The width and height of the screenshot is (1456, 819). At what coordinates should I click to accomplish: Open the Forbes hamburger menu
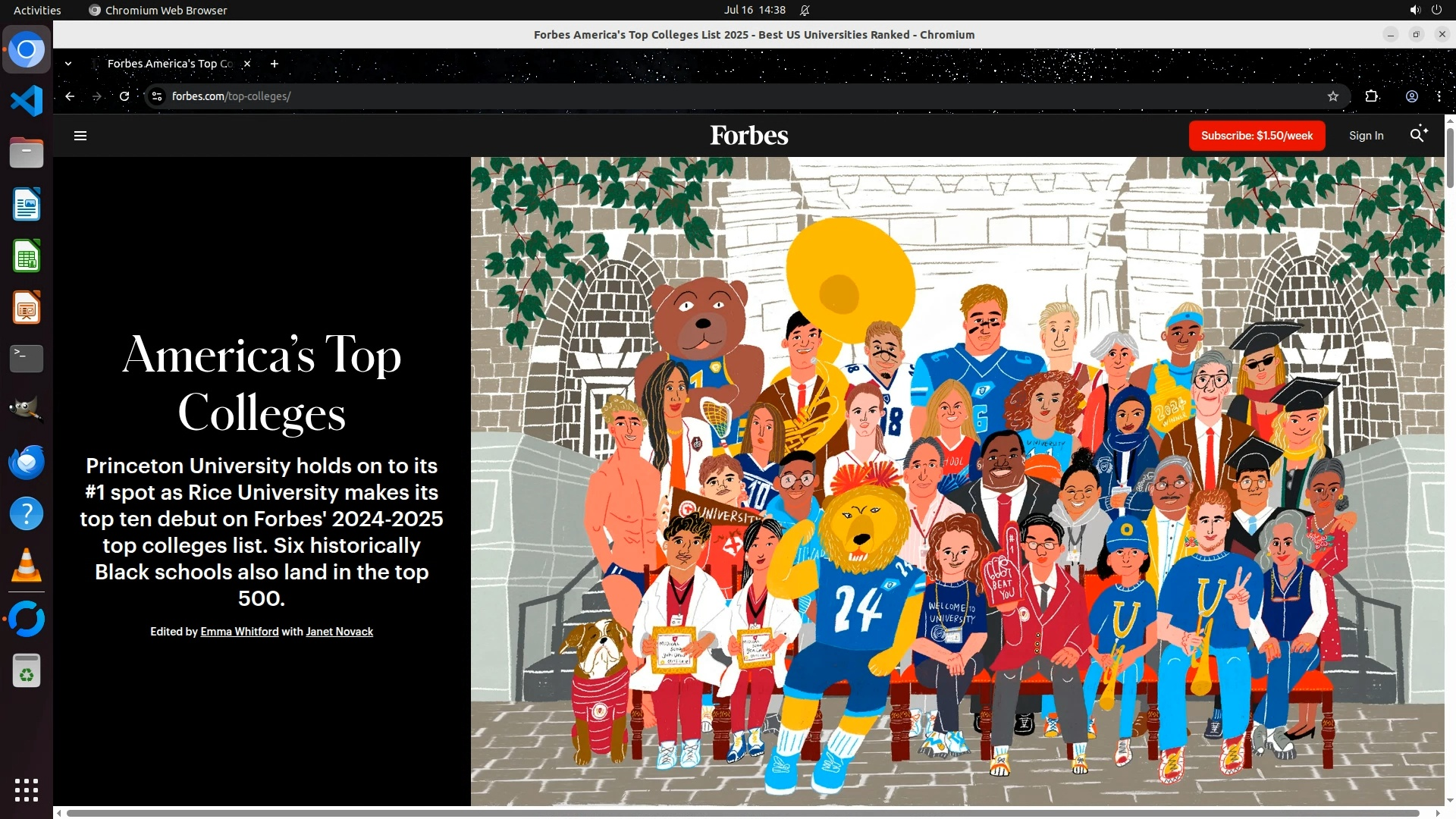pos(80,136)
